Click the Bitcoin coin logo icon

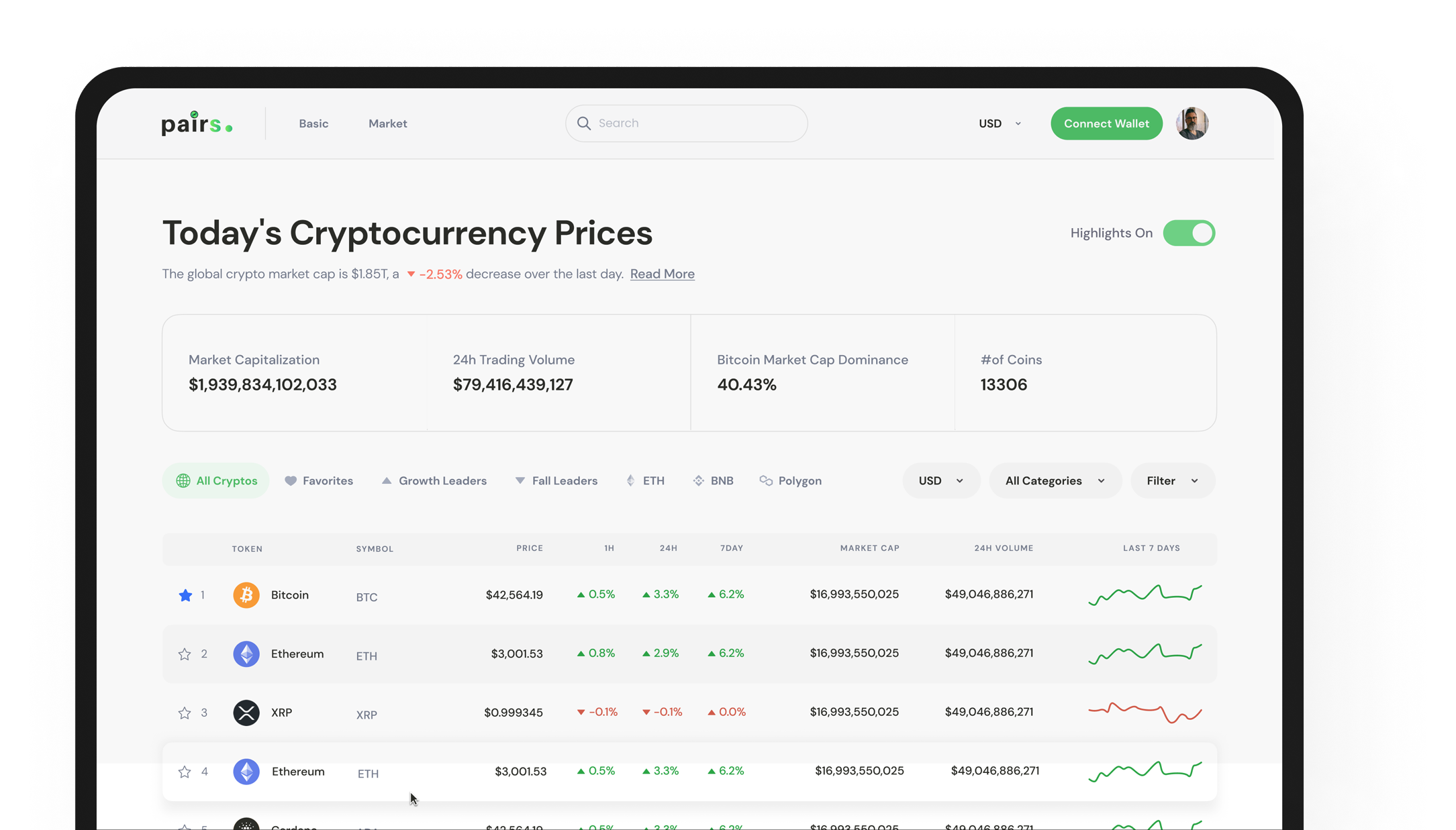point(246,595)
